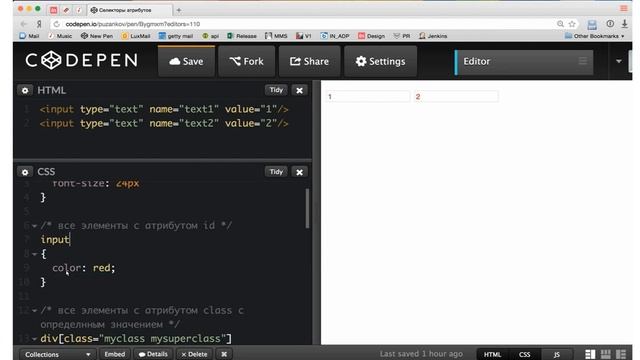Open the IN_ADP bookmark

[335, 36]
